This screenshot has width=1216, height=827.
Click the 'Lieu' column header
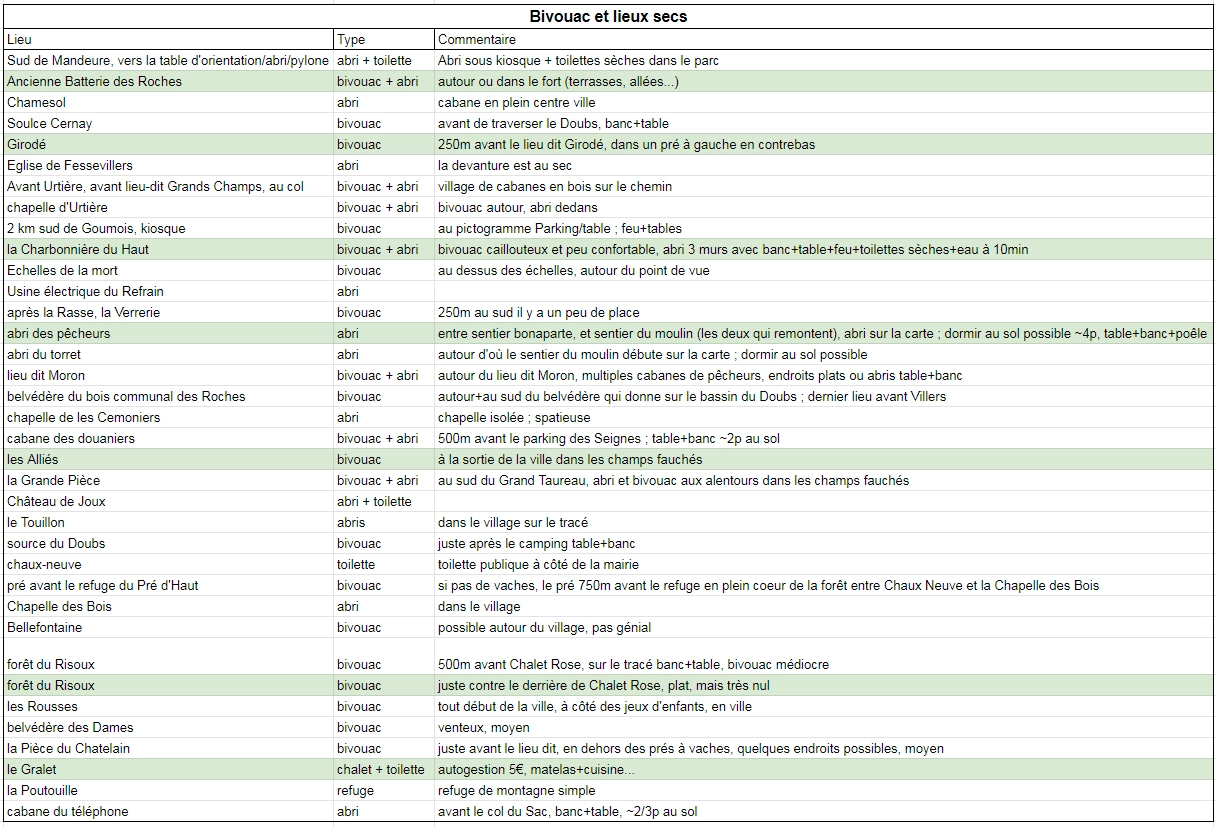click(x=169, y=40)
